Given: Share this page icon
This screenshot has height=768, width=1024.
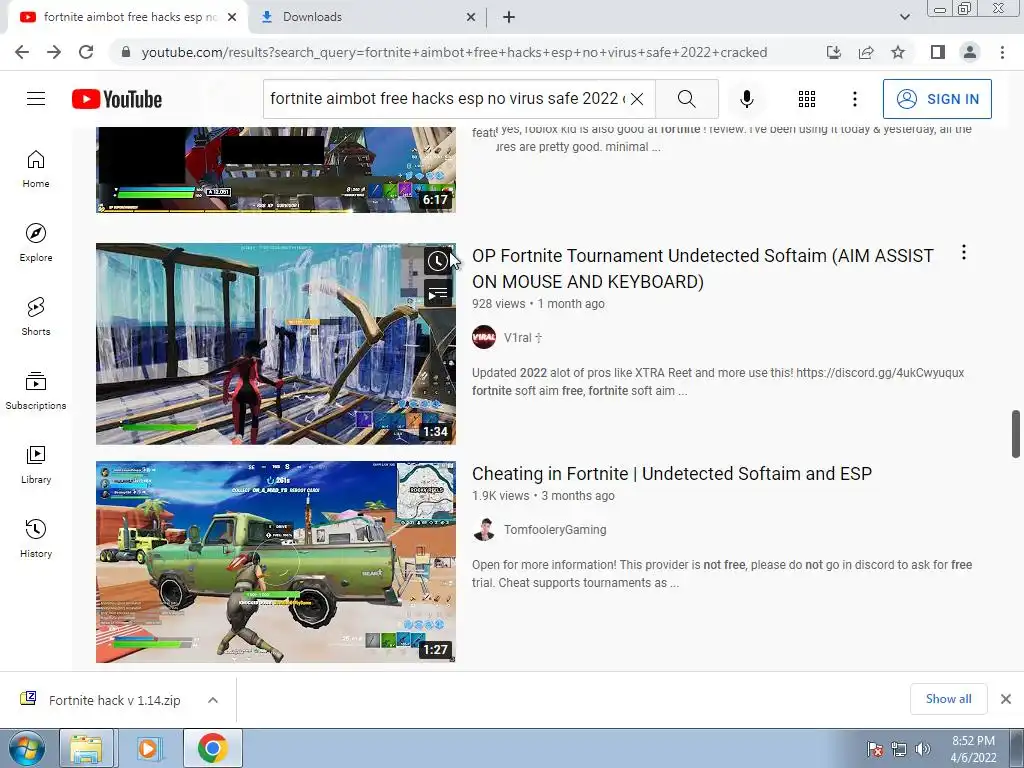Looking at the screenshot, I should [866, 52].
